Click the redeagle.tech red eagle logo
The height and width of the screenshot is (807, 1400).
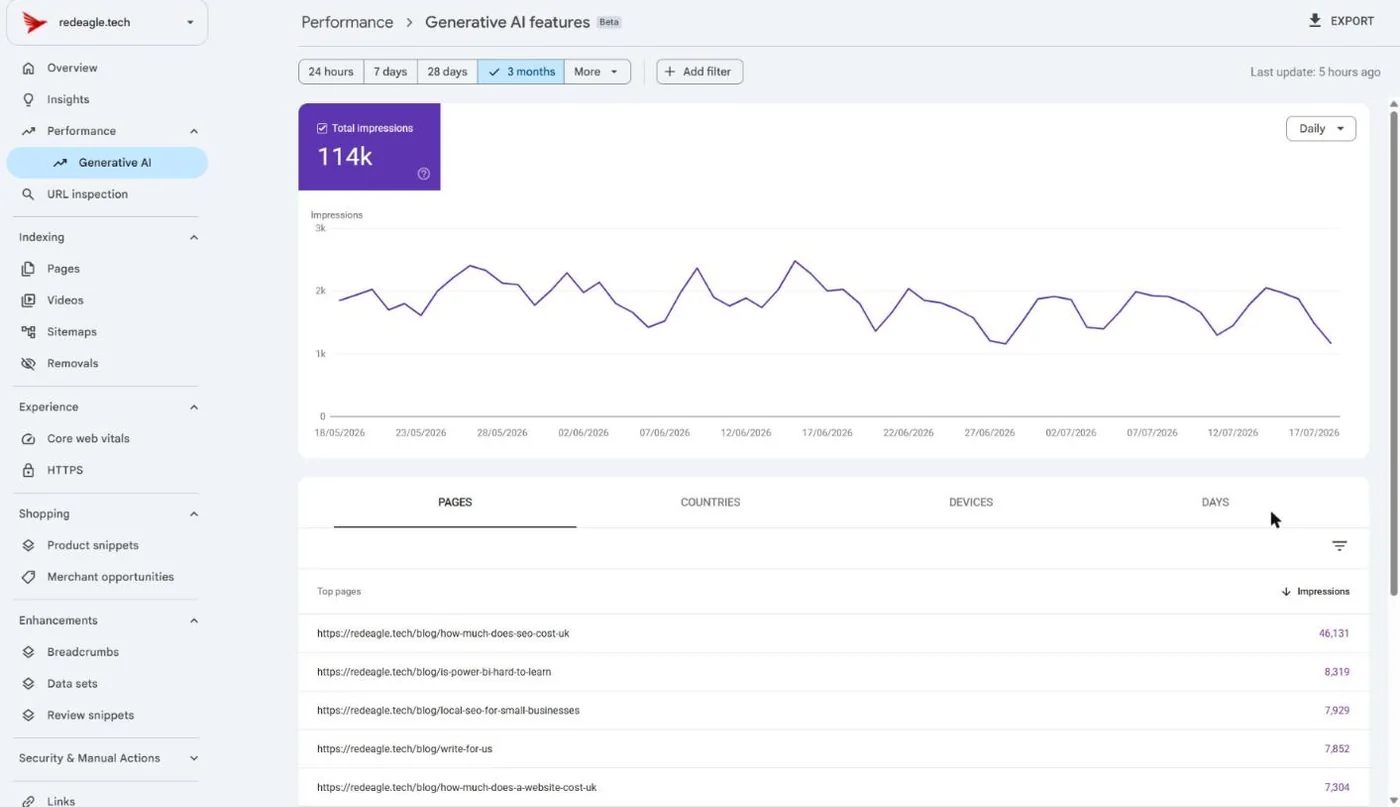click(x=34, y=22)
